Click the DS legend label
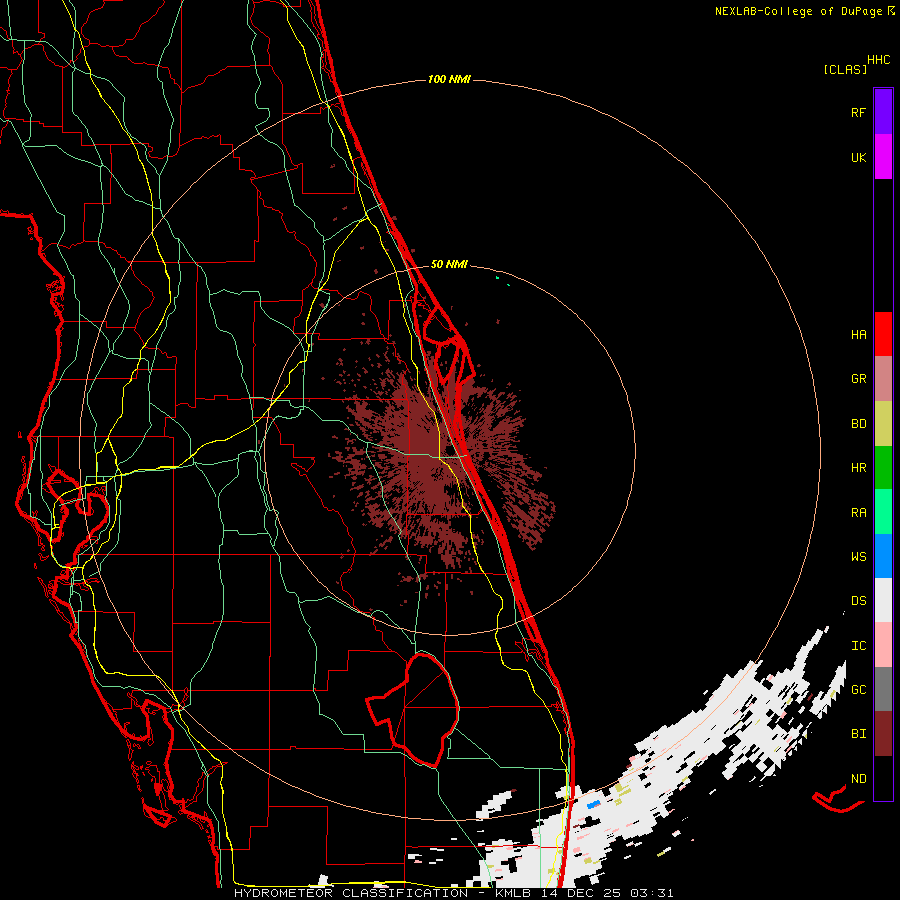The width and height of the screenshot is (900, 900). (x=858, y=601)
